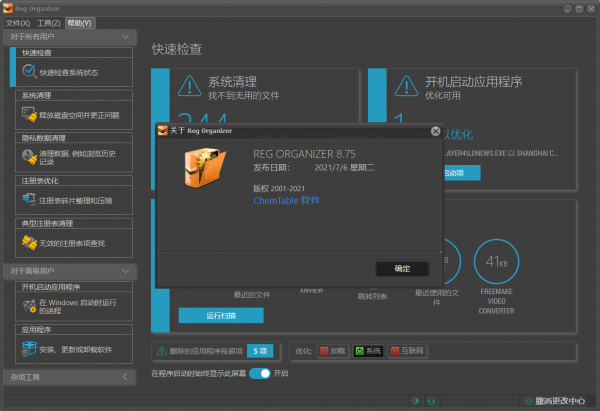Open the ChemTable 软件 link
The width and height of the screenshot is (600, 411).
286,201
